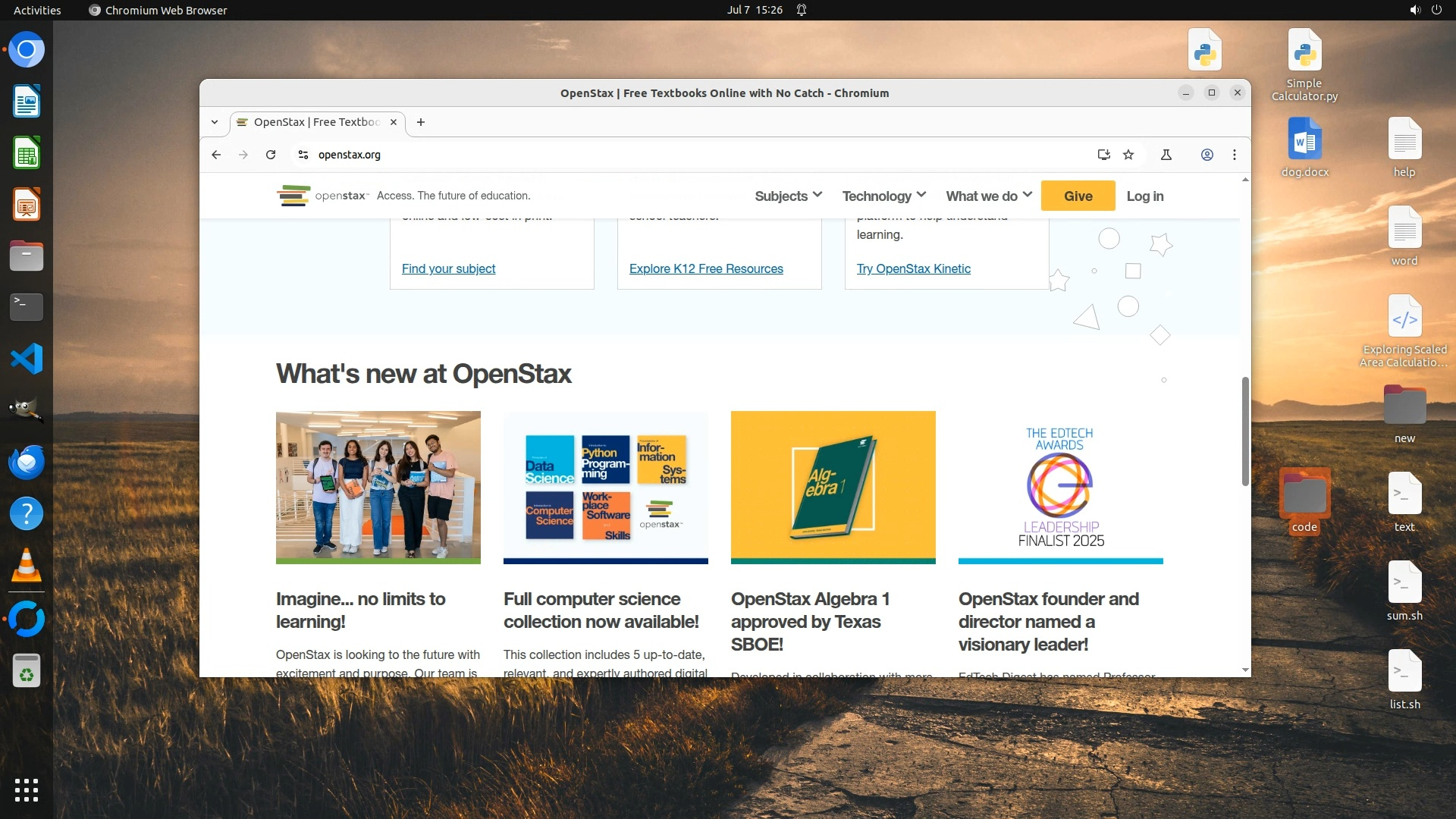The image size is (1456, 819).
Task: Open the Chromium three-dot menu
Action: click(1235, 155)
